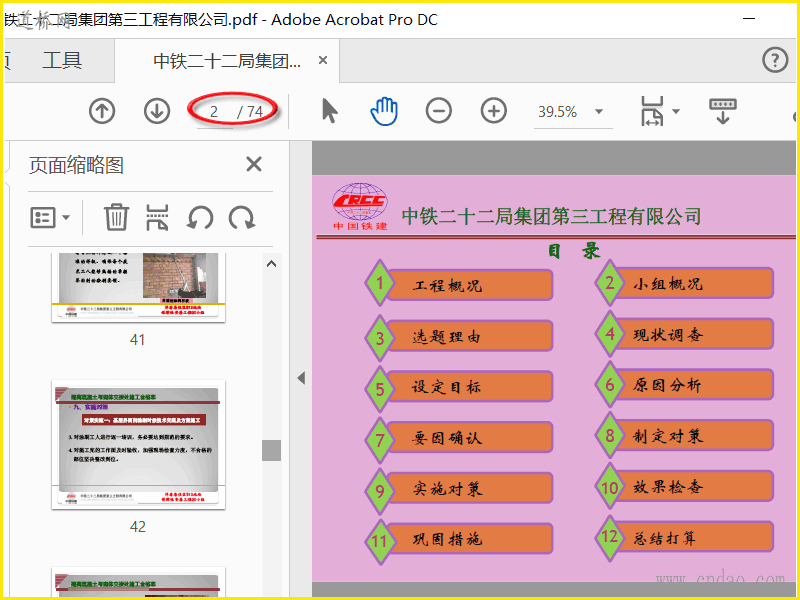Open contents entry 6 原因分析
Screen dimensions: 800x600
(x=684, y=384)
